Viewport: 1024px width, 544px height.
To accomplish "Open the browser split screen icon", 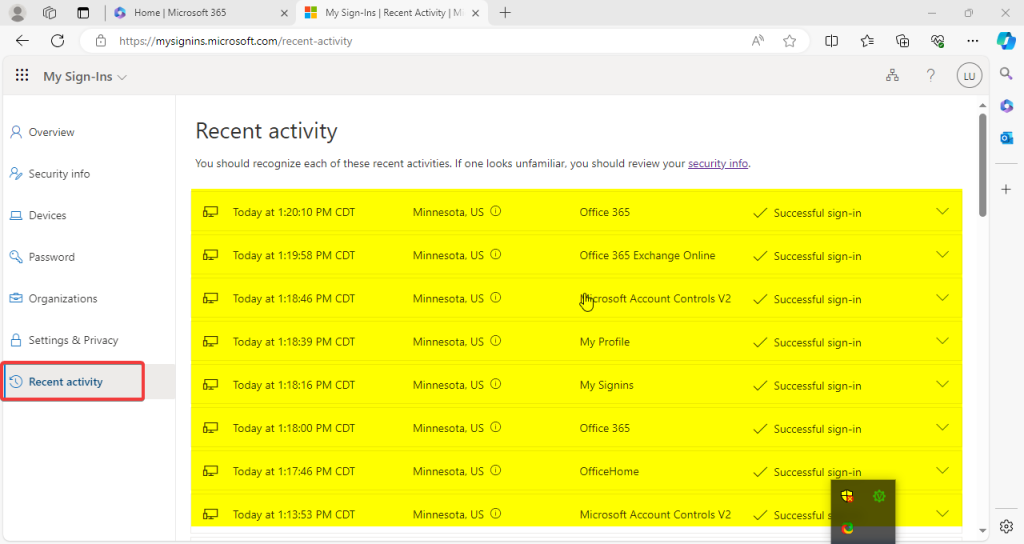I will click(831, 41).
